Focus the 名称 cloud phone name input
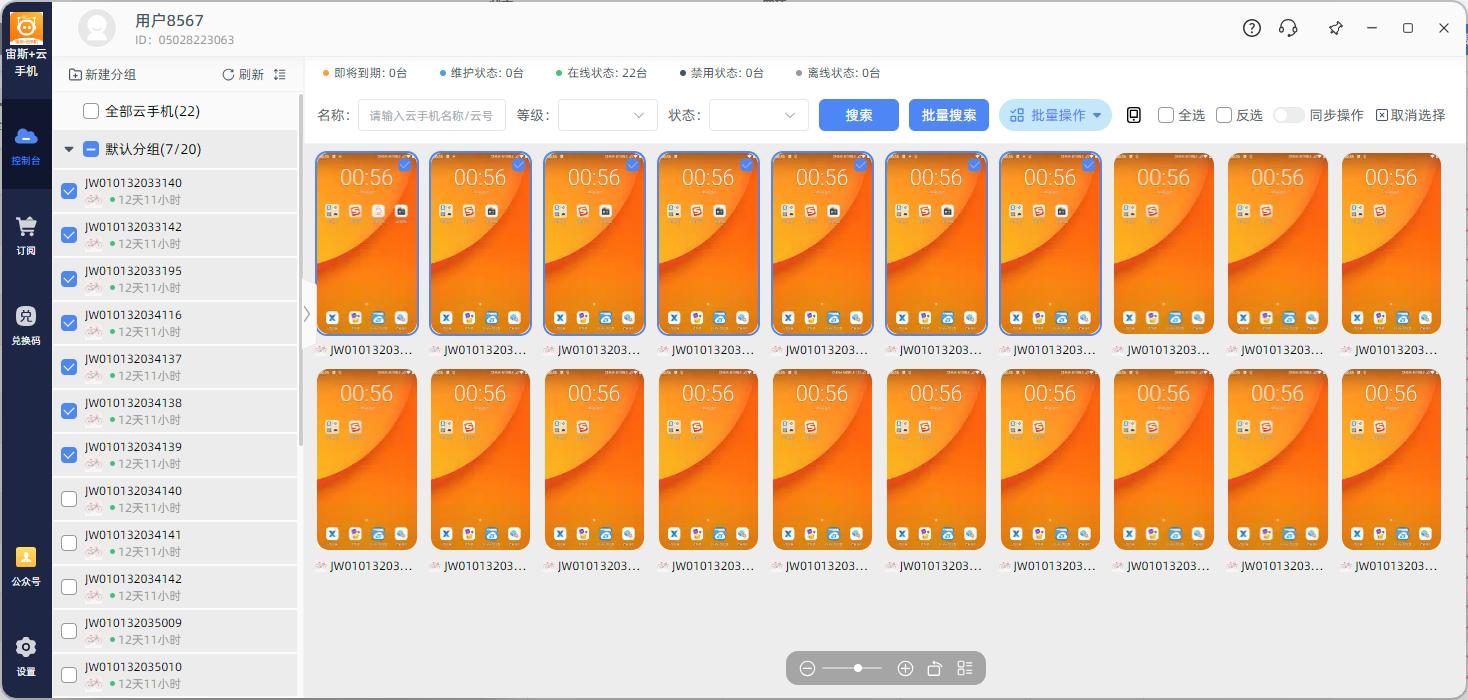1468x700 pixels. click(x=432, y=115)
